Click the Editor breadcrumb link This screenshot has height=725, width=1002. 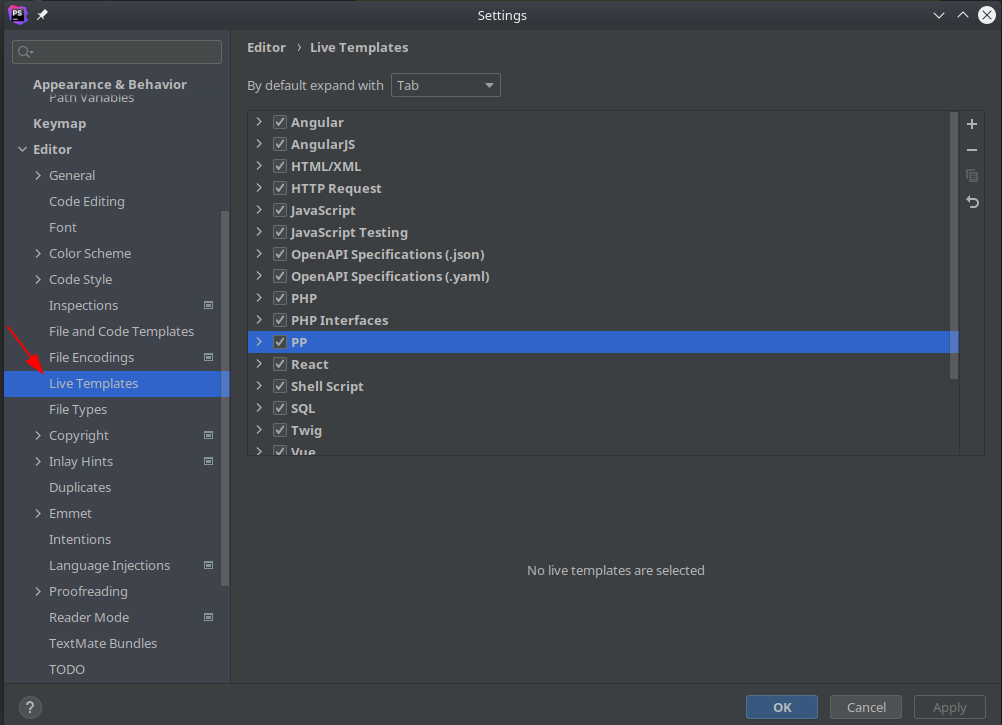tap(266, 47)
